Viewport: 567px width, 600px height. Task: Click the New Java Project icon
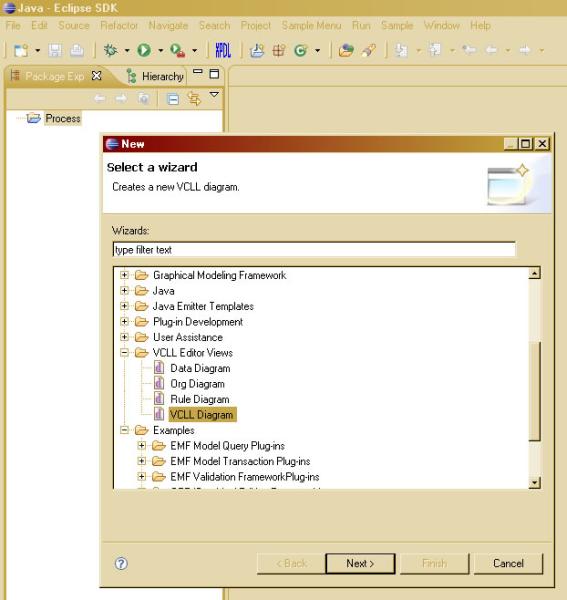click(257, 50)
